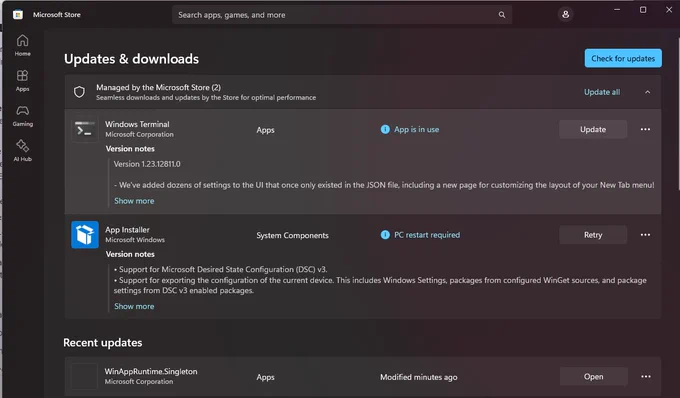Click WinAppRuntime.Singleton title
The width and height of the screenshot is (680, 398).
151,371
